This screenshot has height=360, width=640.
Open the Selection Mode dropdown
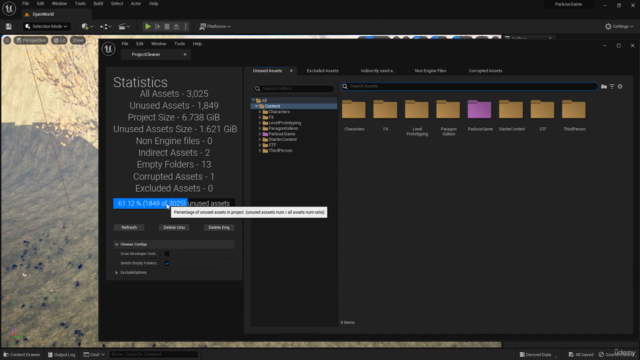pyautogui.click(x=46, y=27)
